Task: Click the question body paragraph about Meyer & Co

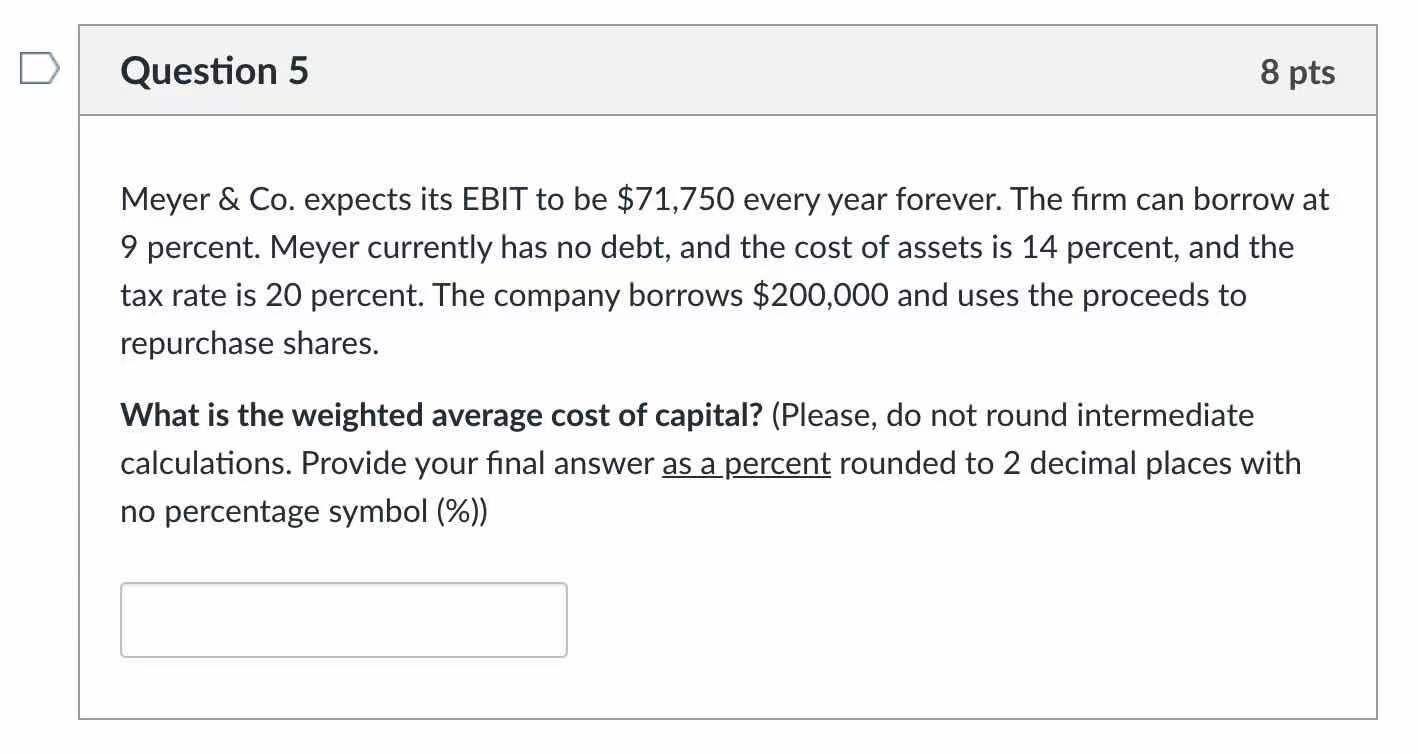Action: point(700,270)
